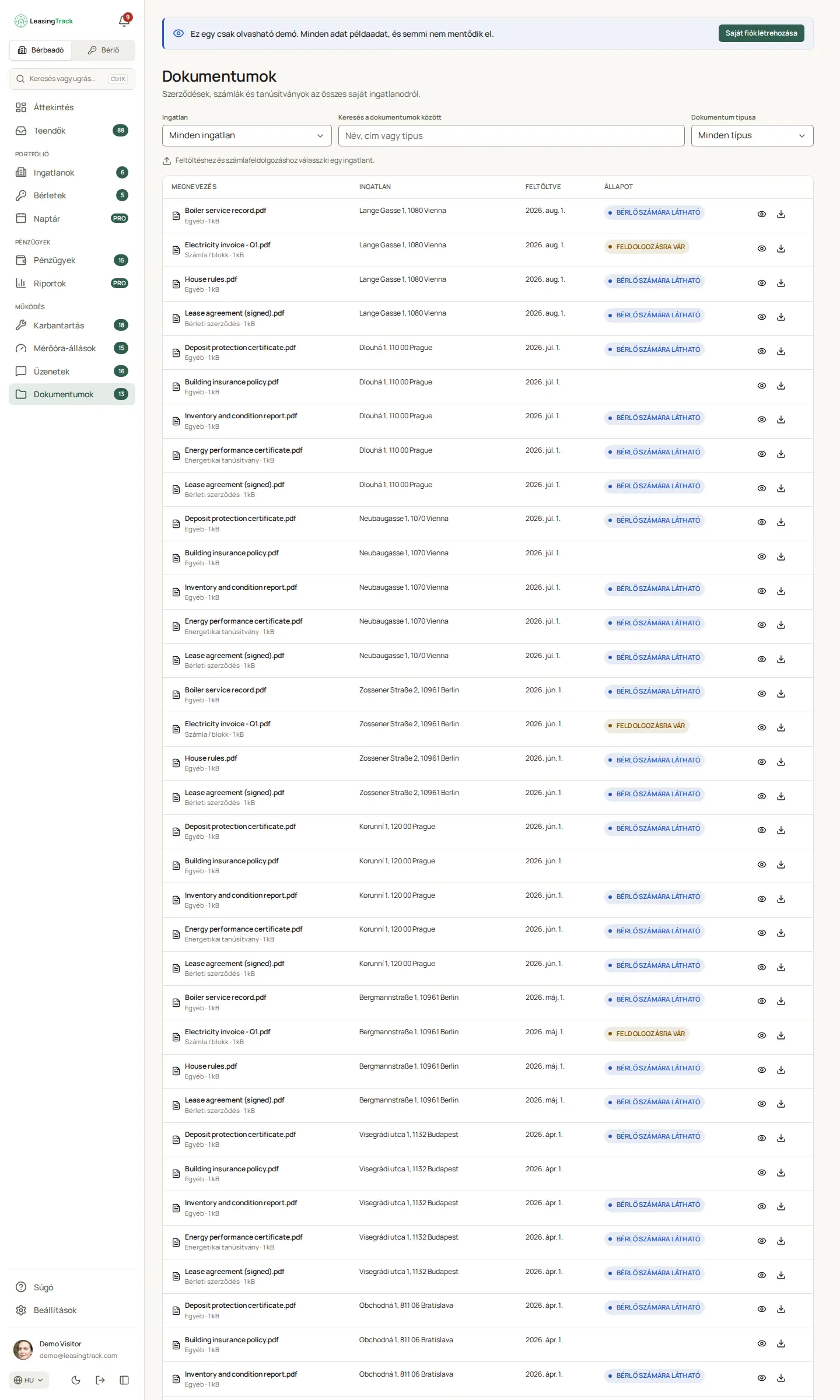Download Boiler service record for Bergmannstraße

click(781, 1001)
